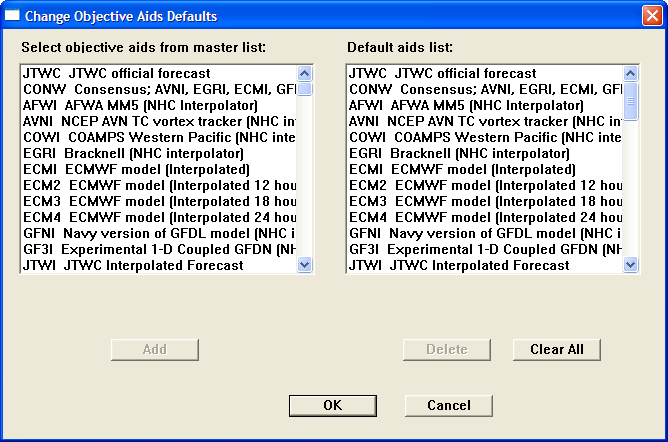Select JTWC official forecast in master list
Image resolution: width=668 pixels, height=442 pixels.
click(159, 73)
